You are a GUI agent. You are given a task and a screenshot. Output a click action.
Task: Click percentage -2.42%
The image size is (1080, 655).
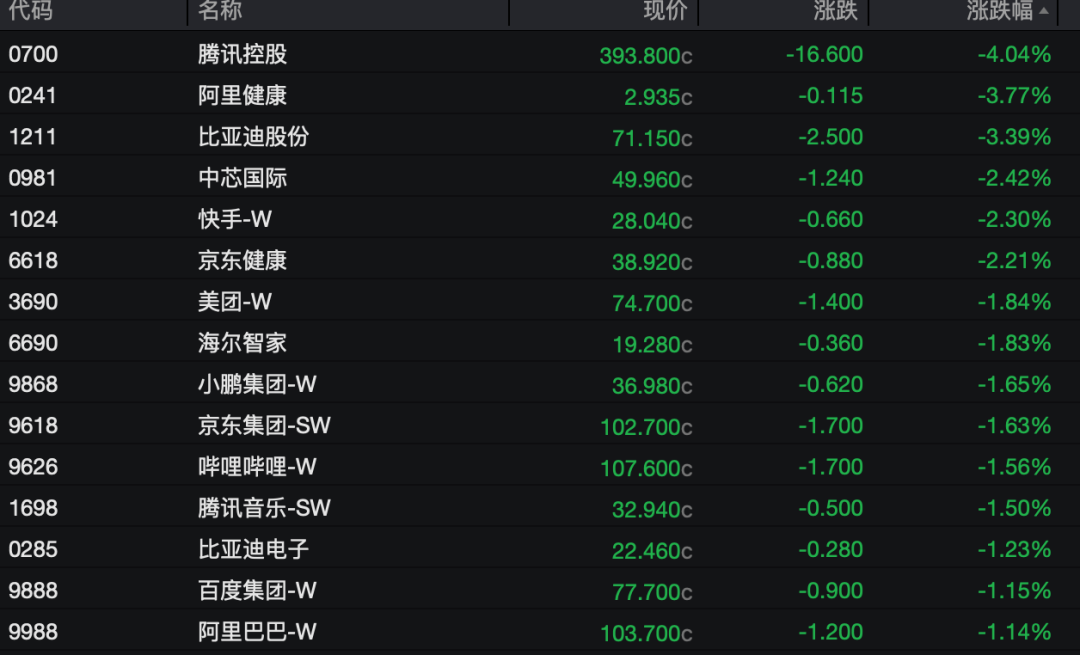(1015, 178)
